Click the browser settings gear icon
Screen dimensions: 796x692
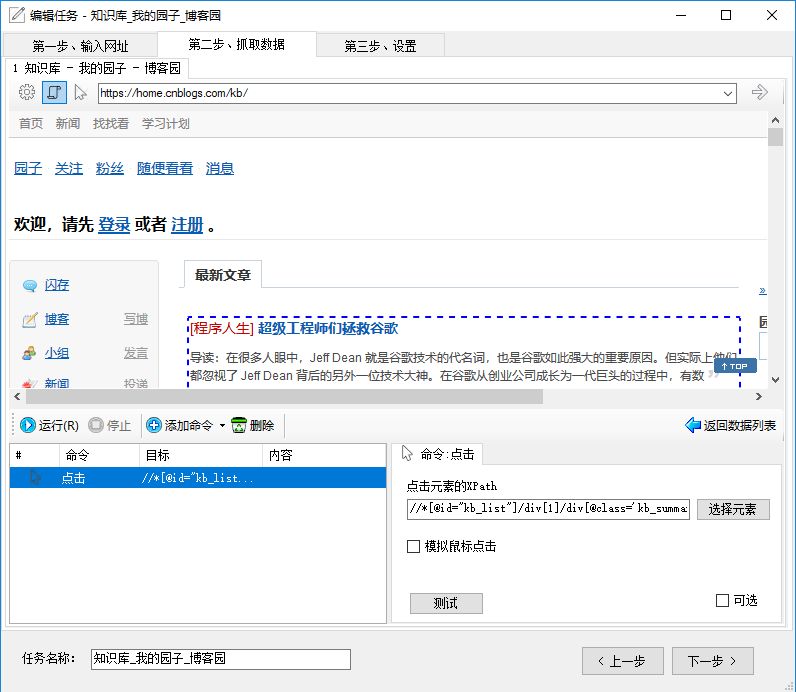pos(27,93)
